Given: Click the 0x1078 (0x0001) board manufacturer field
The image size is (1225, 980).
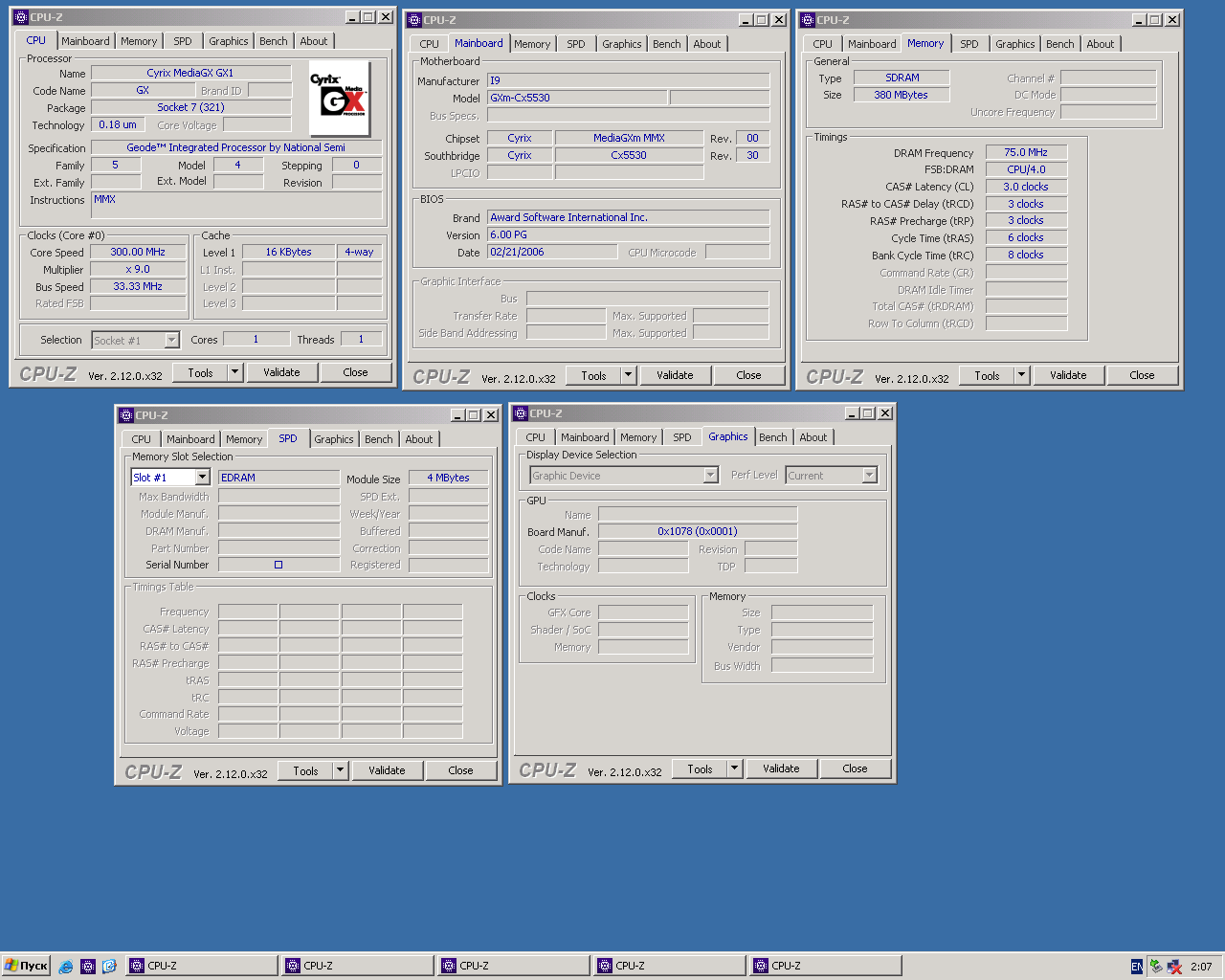Looking at the screenshot, I should tap(698, 531).
